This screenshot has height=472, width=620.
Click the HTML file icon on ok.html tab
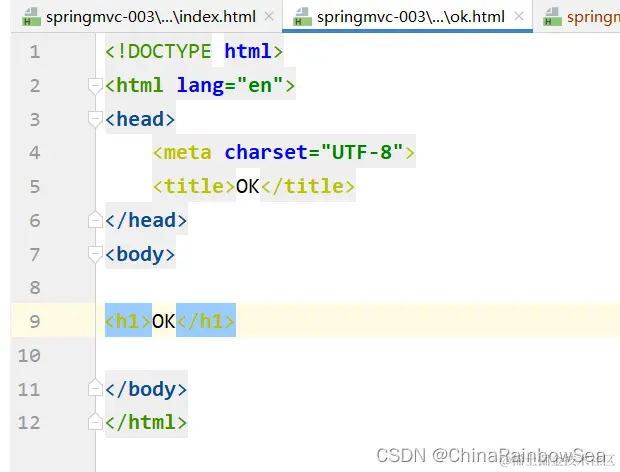click(x=302, y=17)
